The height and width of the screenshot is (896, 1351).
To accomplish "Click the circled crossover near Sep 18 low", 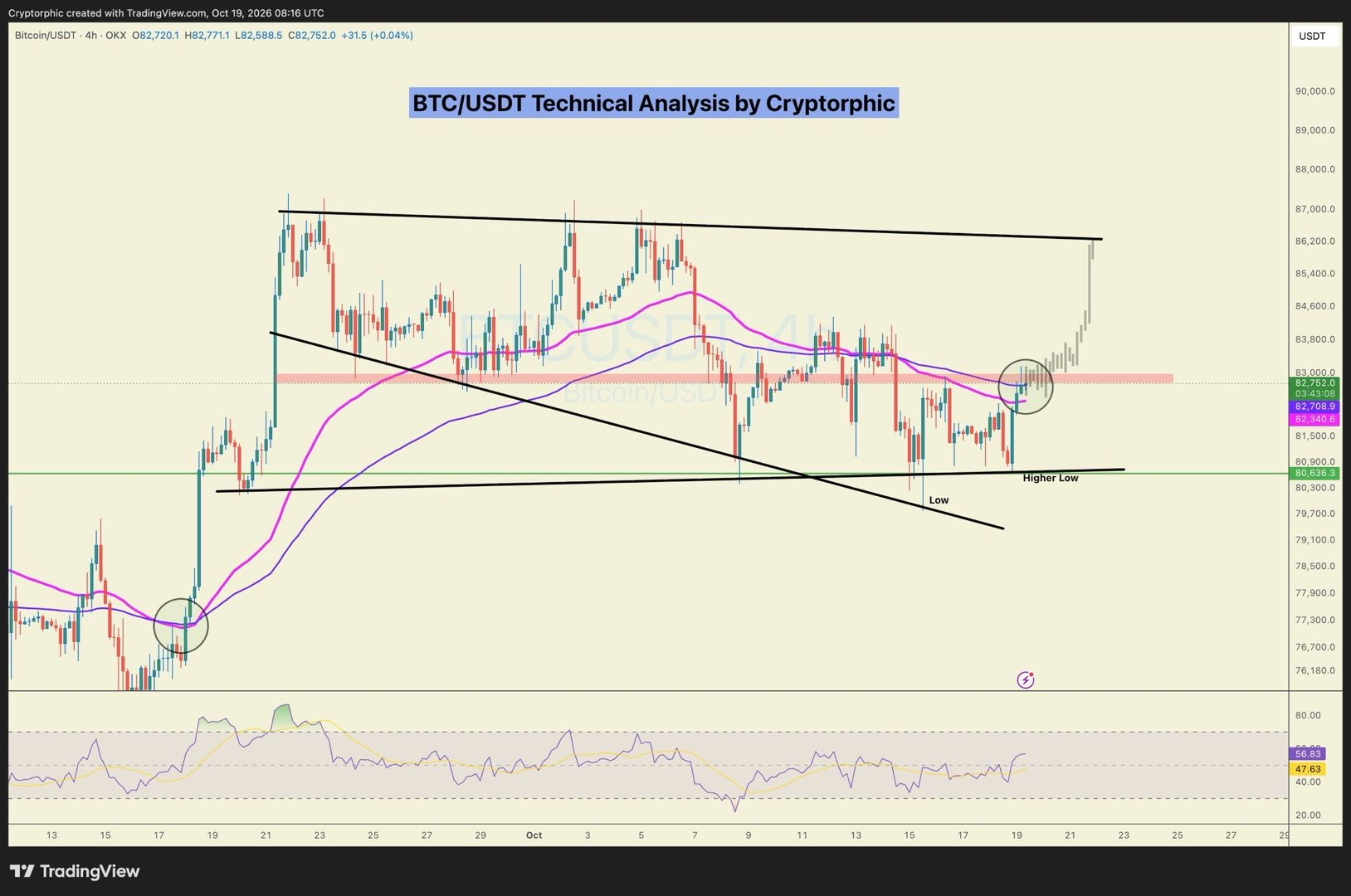I will (181, 626).
